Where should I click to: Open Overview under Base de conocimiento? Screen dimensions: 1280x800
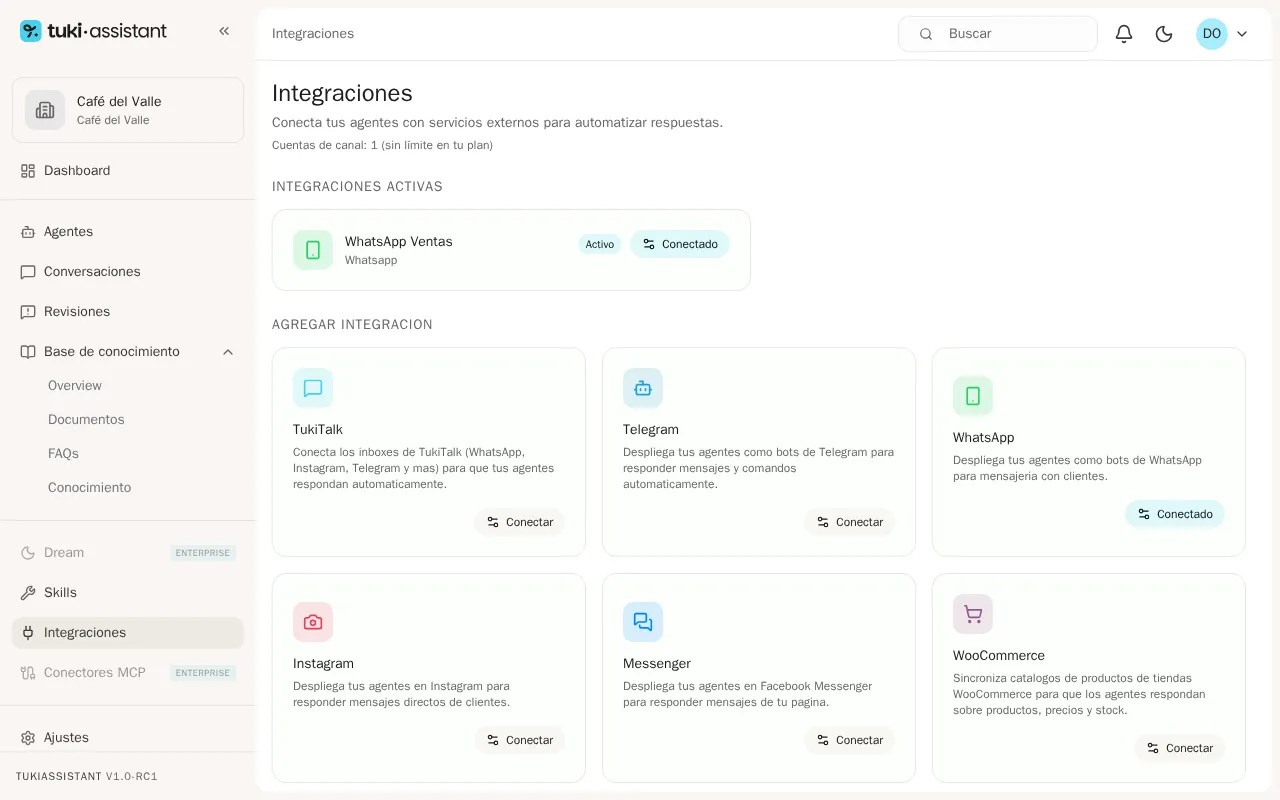(75, 386)
